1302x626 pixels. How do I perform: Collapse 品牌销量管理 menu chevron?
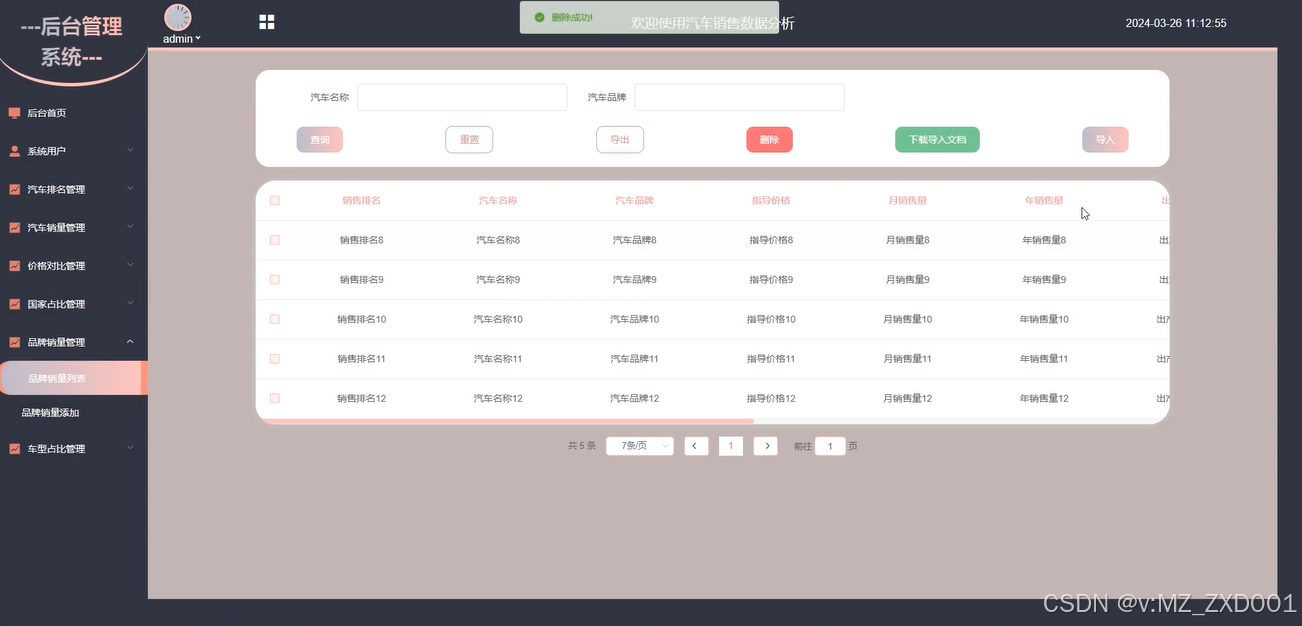pos(130,342)
